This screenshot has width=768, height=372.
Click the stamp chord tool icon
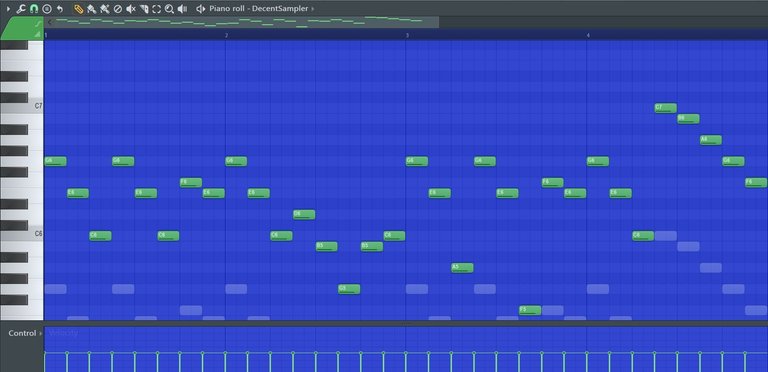click(x=47, y=9)
